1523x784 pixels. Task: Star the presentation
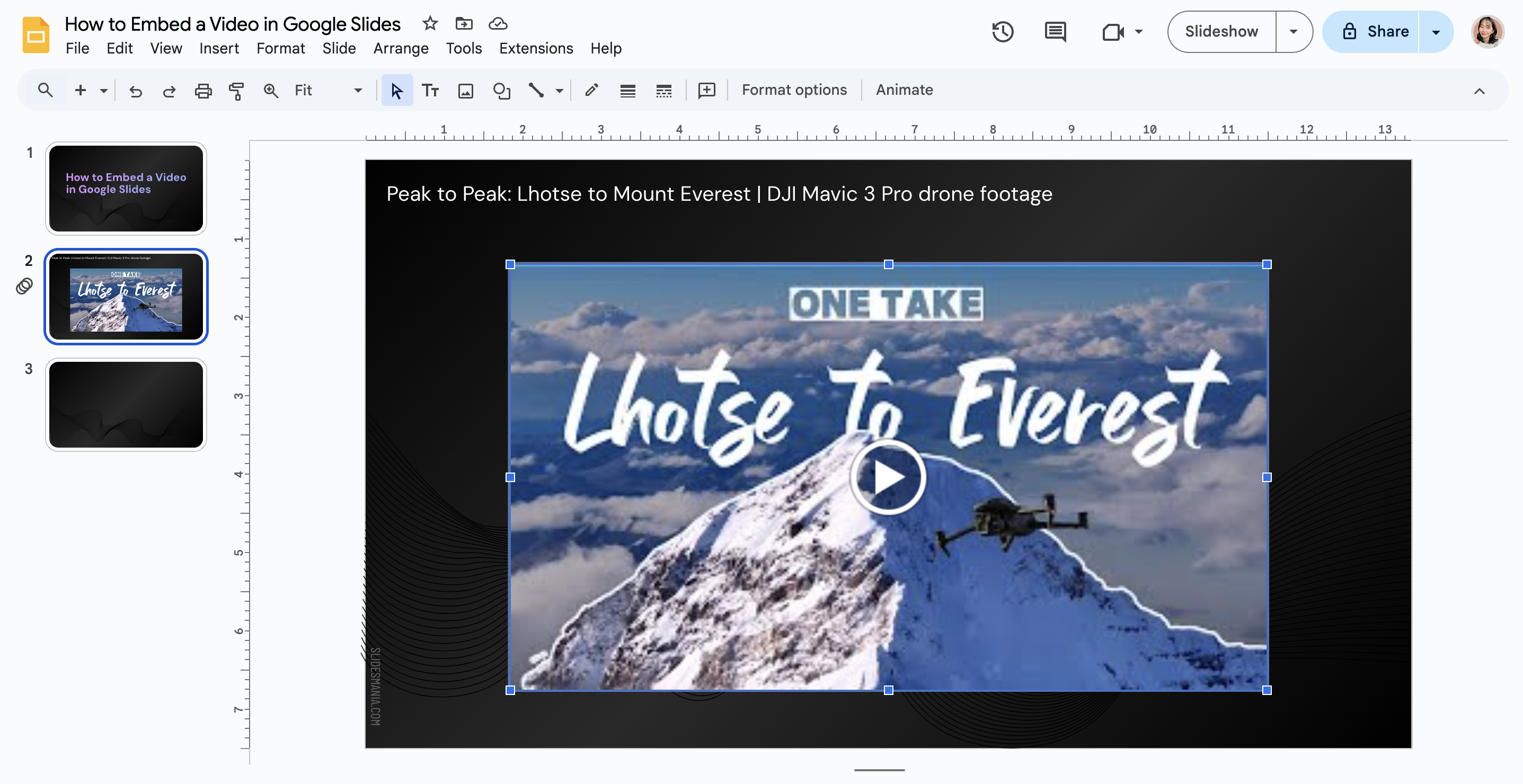(430, 24)
